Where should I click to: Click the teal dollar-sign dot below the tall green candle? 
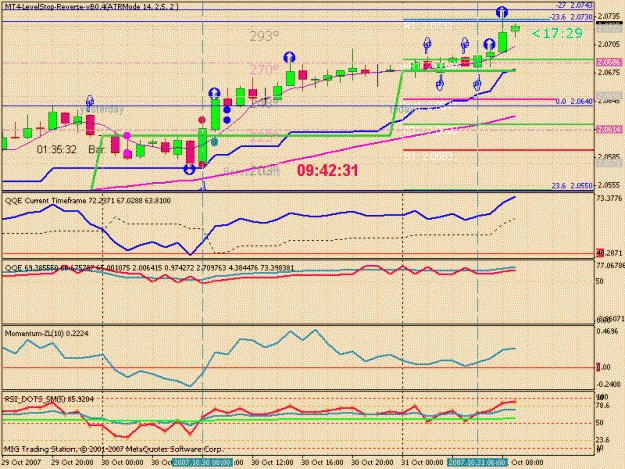214,141
